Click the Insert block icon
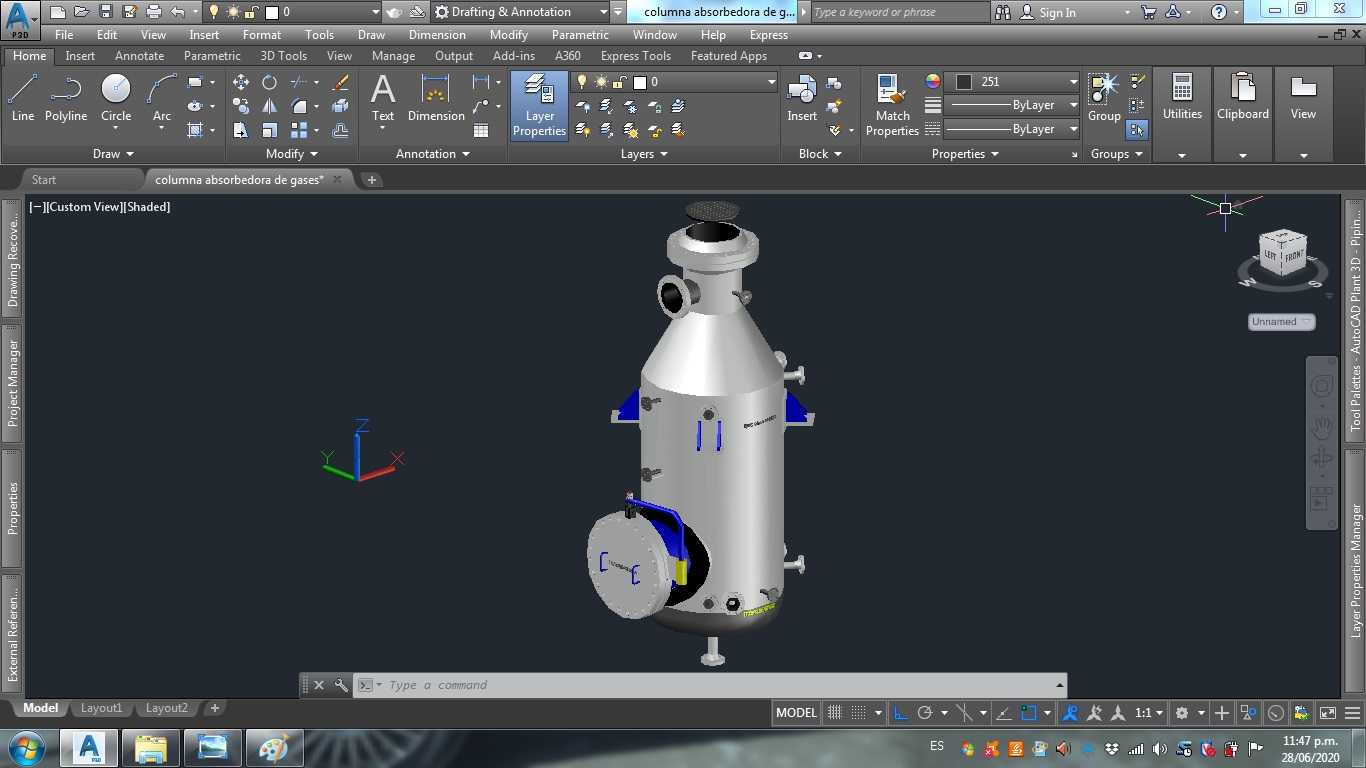Image resolution: width=1366 pixels, height=768 pixels. (x=802, y=98)
